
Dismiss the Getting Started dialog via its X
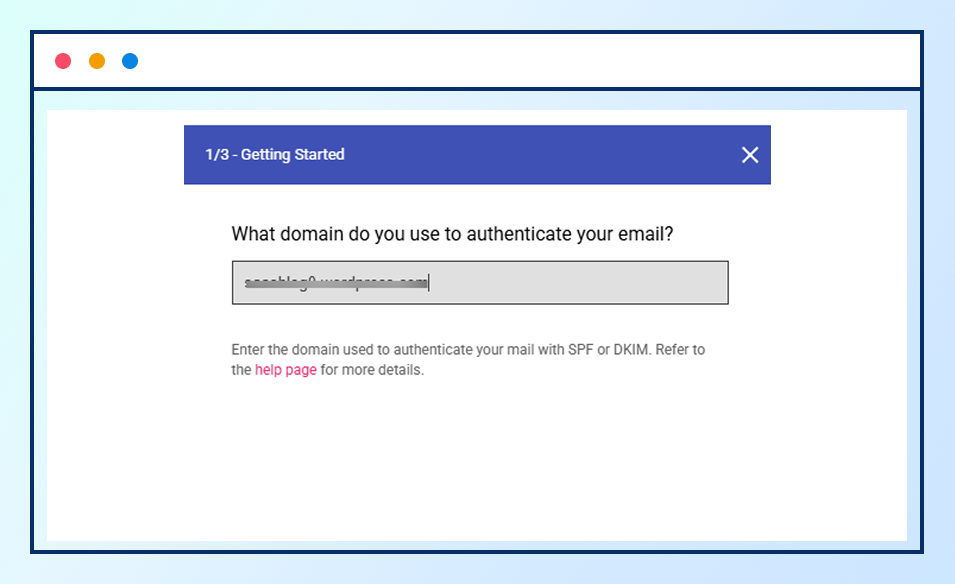[x=750, y=155]
